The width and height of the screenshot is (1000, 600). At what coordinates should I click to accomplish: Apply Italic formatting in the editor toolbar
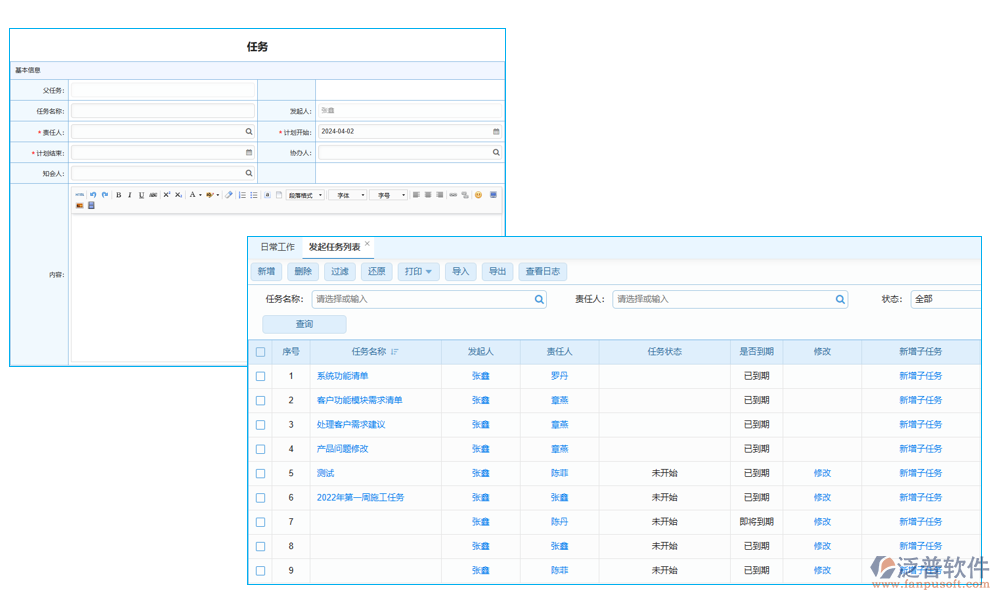[128, 194]
